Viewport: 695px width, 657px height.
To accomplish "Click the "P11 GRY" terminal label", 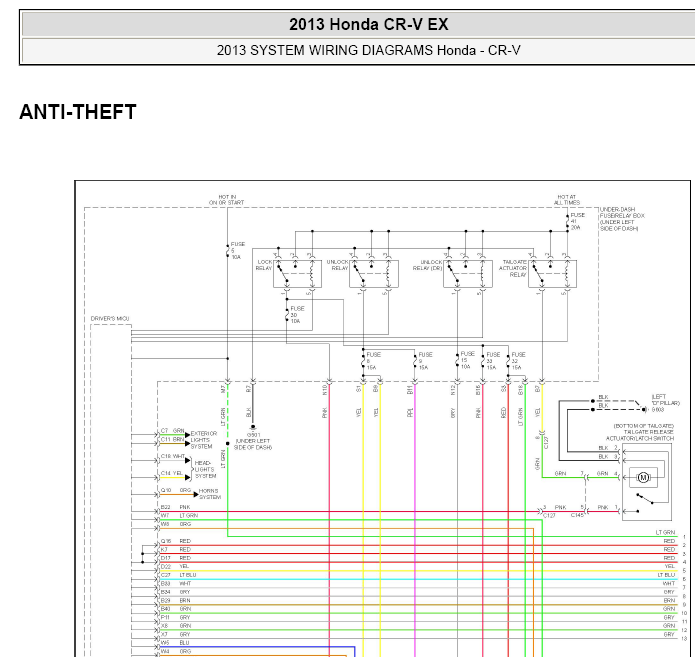I will 176,617.
